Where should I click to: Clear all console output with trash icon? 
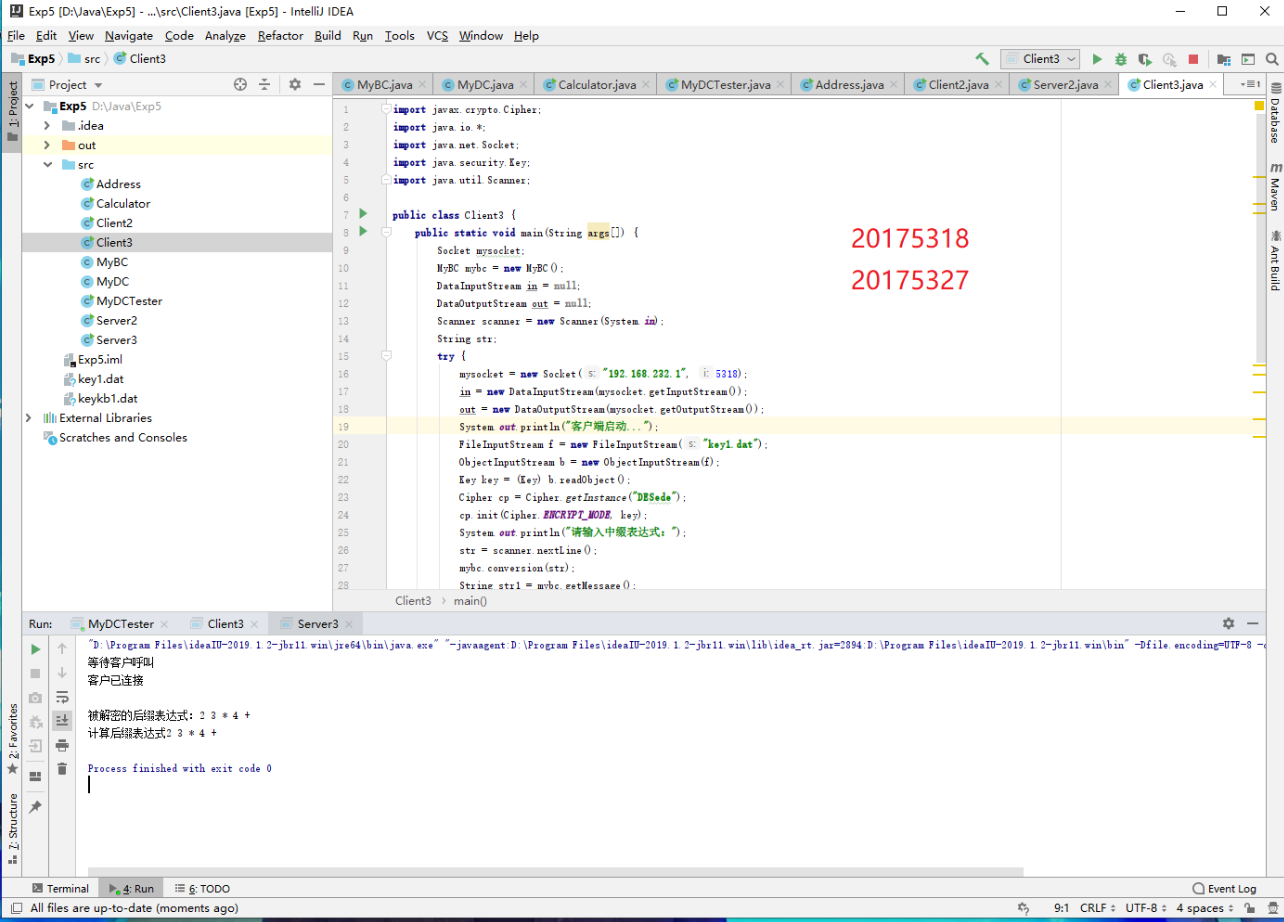(62, 768)
